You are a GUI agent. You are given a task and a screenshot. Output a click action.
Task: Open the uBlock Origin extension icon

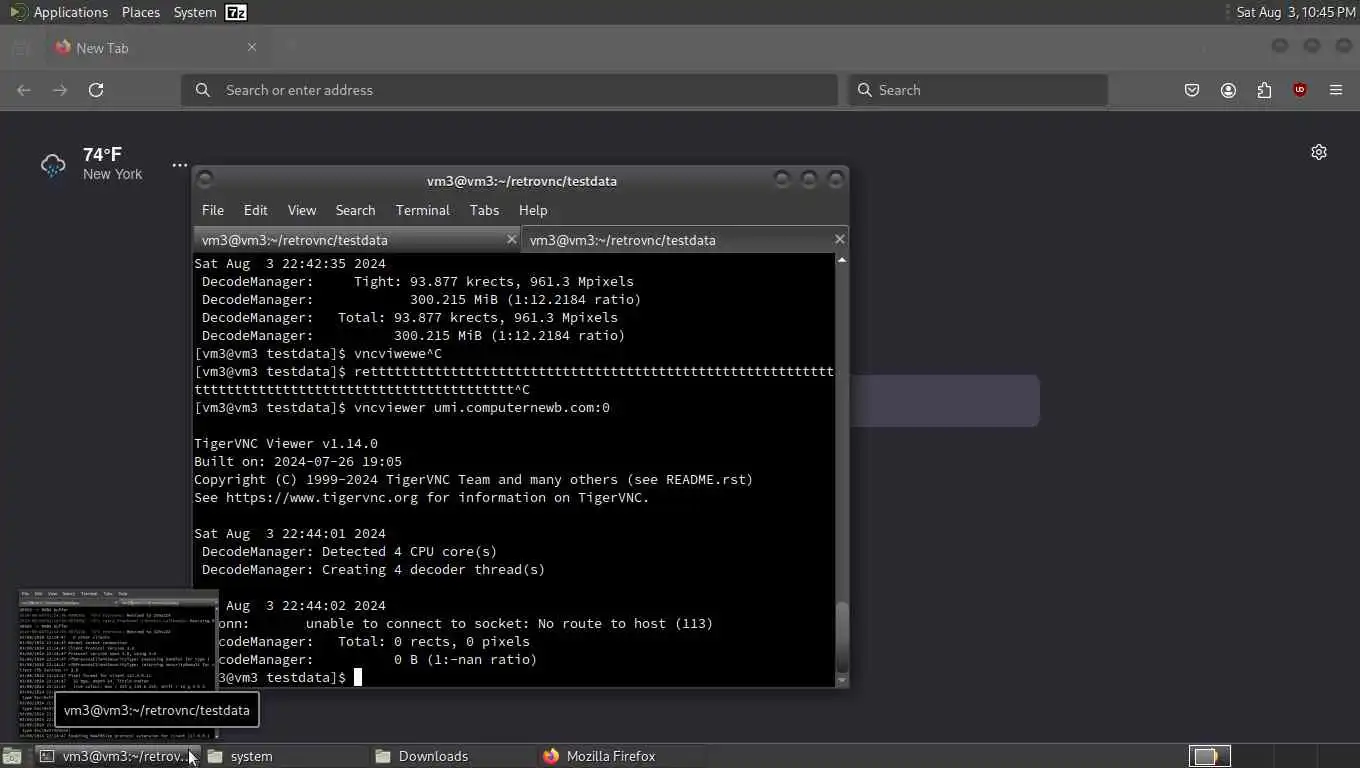click(1300, 90)
